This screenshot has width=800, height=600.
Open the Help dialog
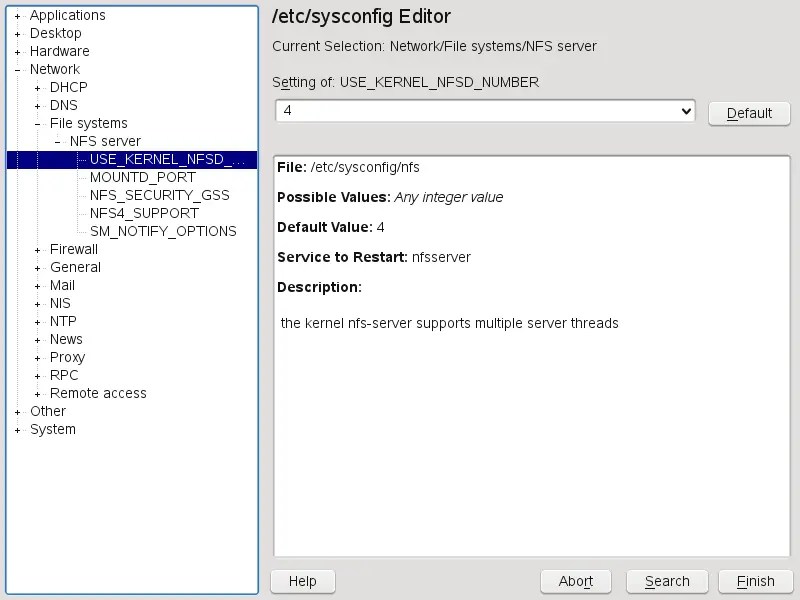pyautogui.click(x=302, y=581)
